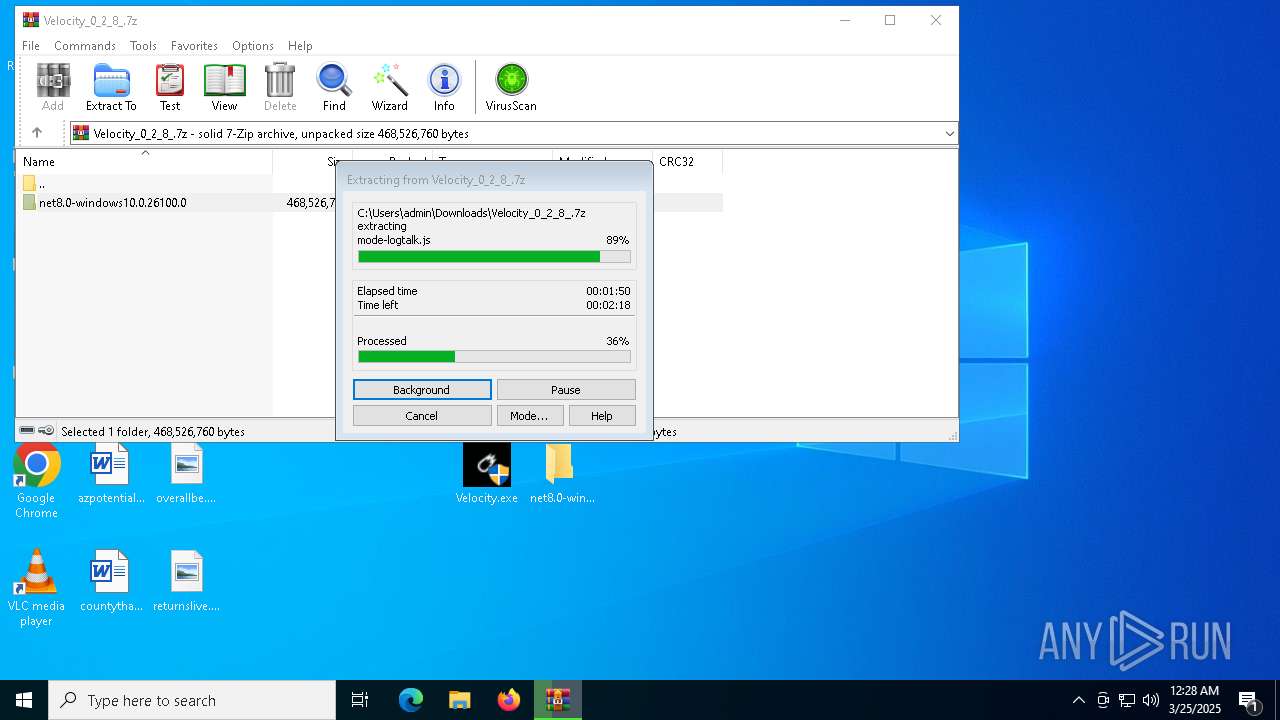Open the File menu
The width and height of the screenshot is (1280, 720).
(31, 46)
